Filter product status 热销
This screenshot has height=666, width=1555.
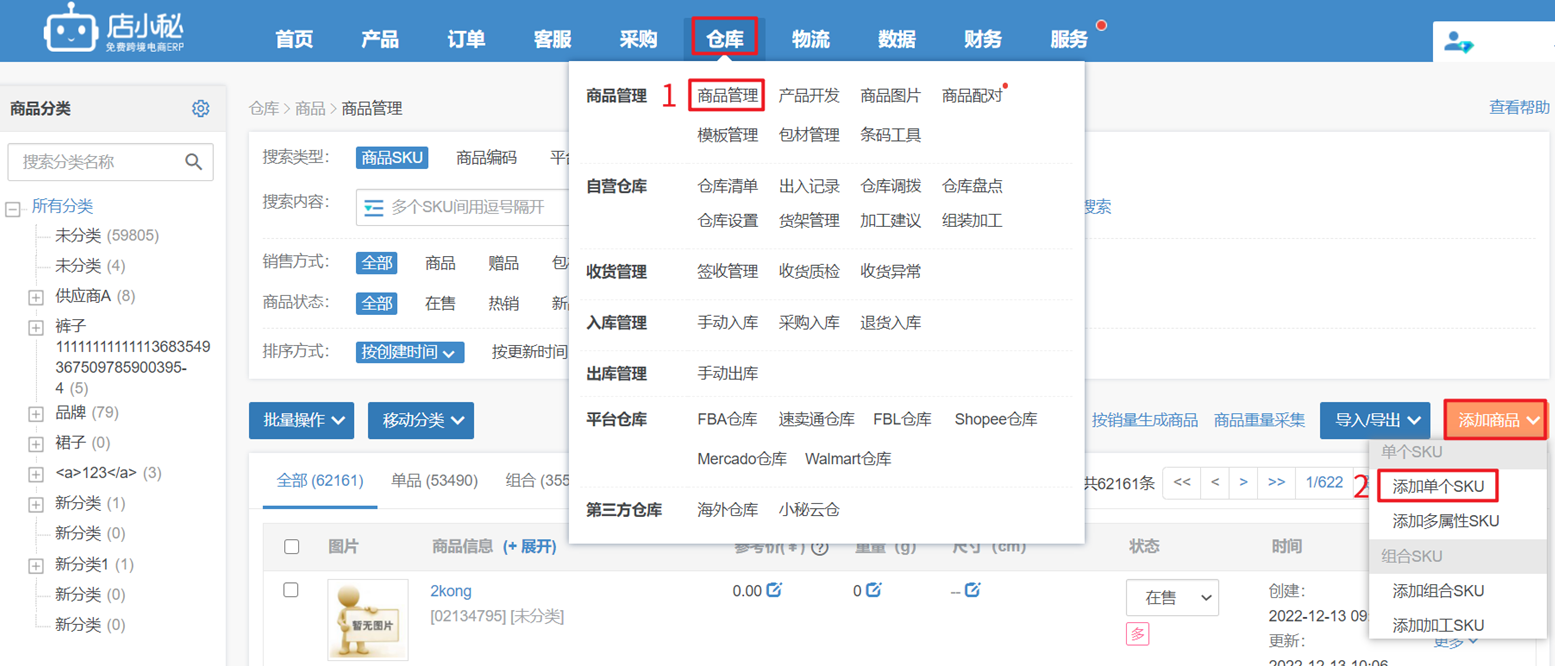[503, 304]
